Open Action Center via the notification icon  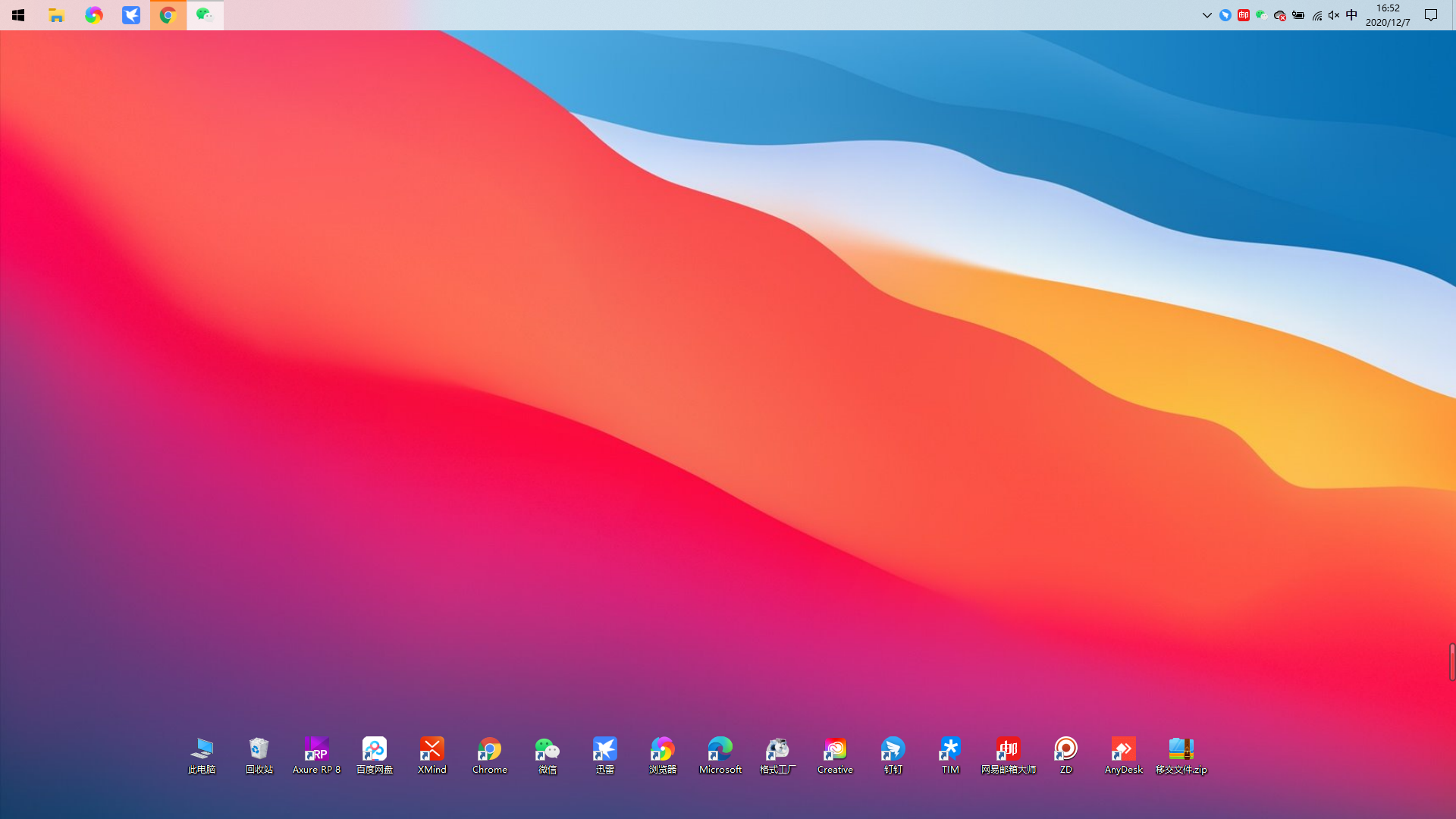point(1430,15)
